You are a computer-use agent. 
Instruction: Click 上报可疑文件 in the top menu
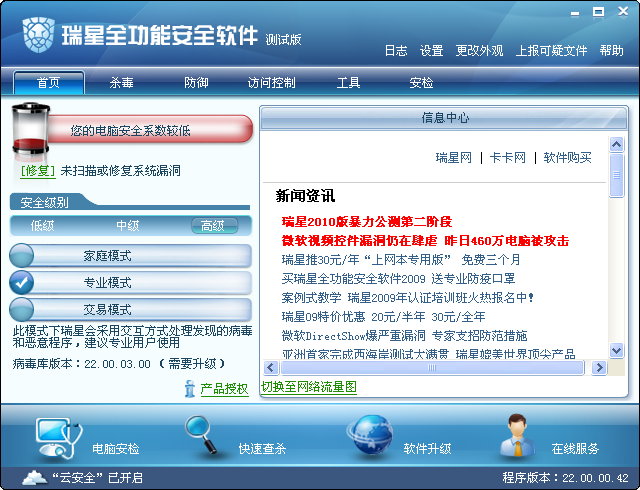click(x=551, y=51)
